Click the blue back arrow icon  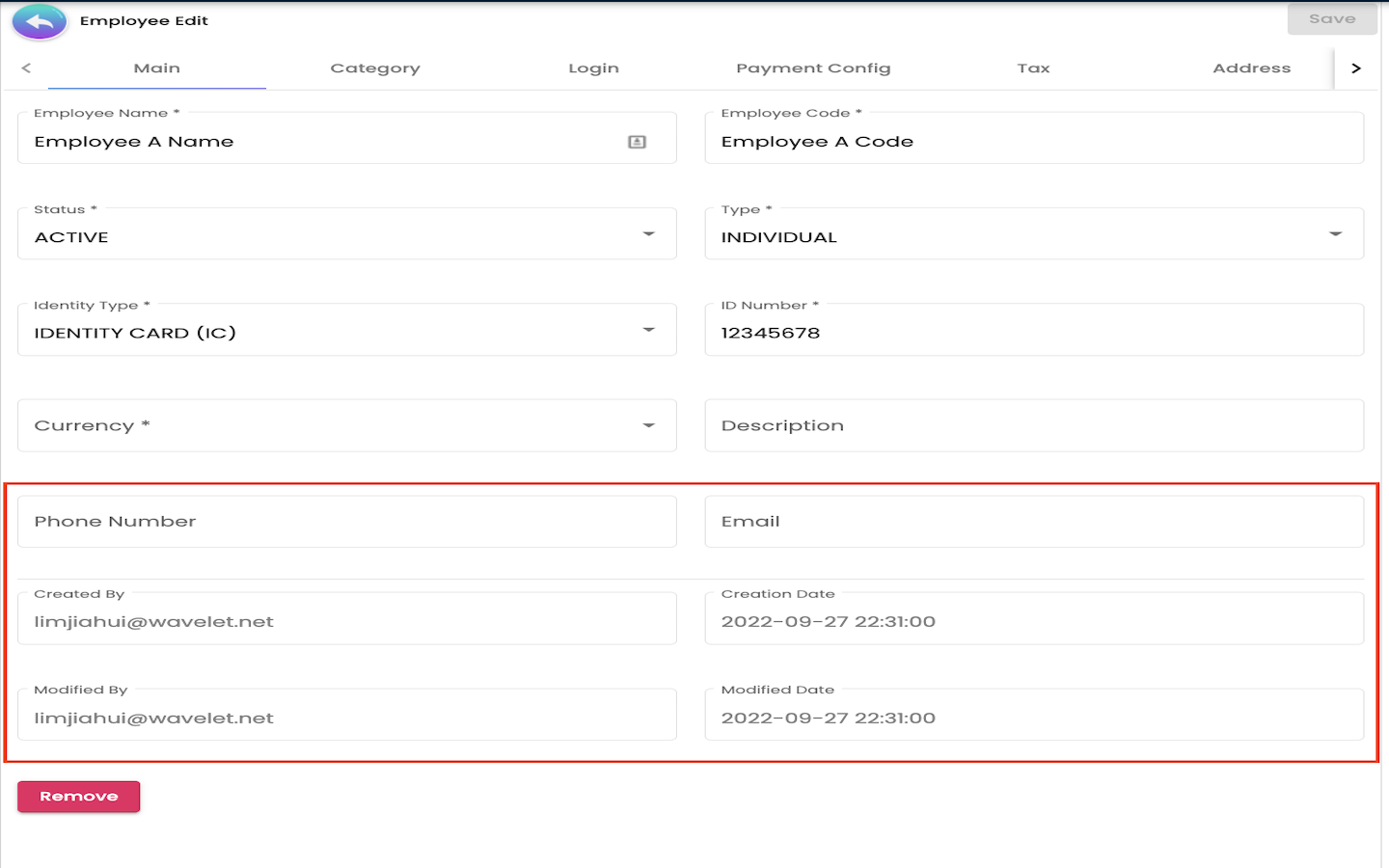[40, 21]
